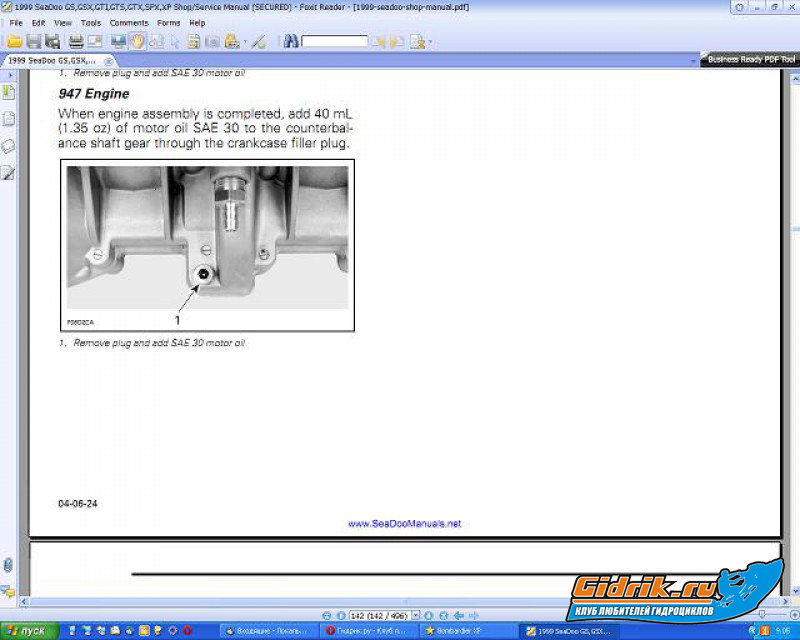This screenshot has height=640, width=800.
Task: Open the Attachments paperclip panel
Action: point(8,566)
